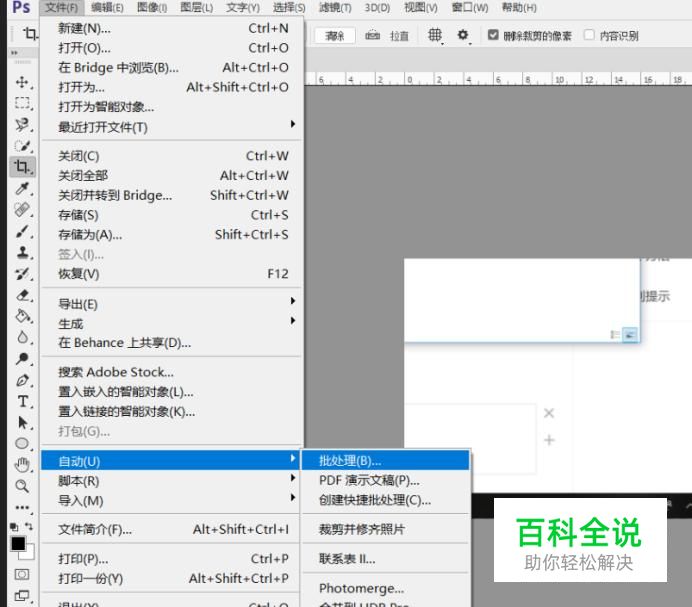Open the 窗口(W) menu
692x607 pixels.
(470, 8)
